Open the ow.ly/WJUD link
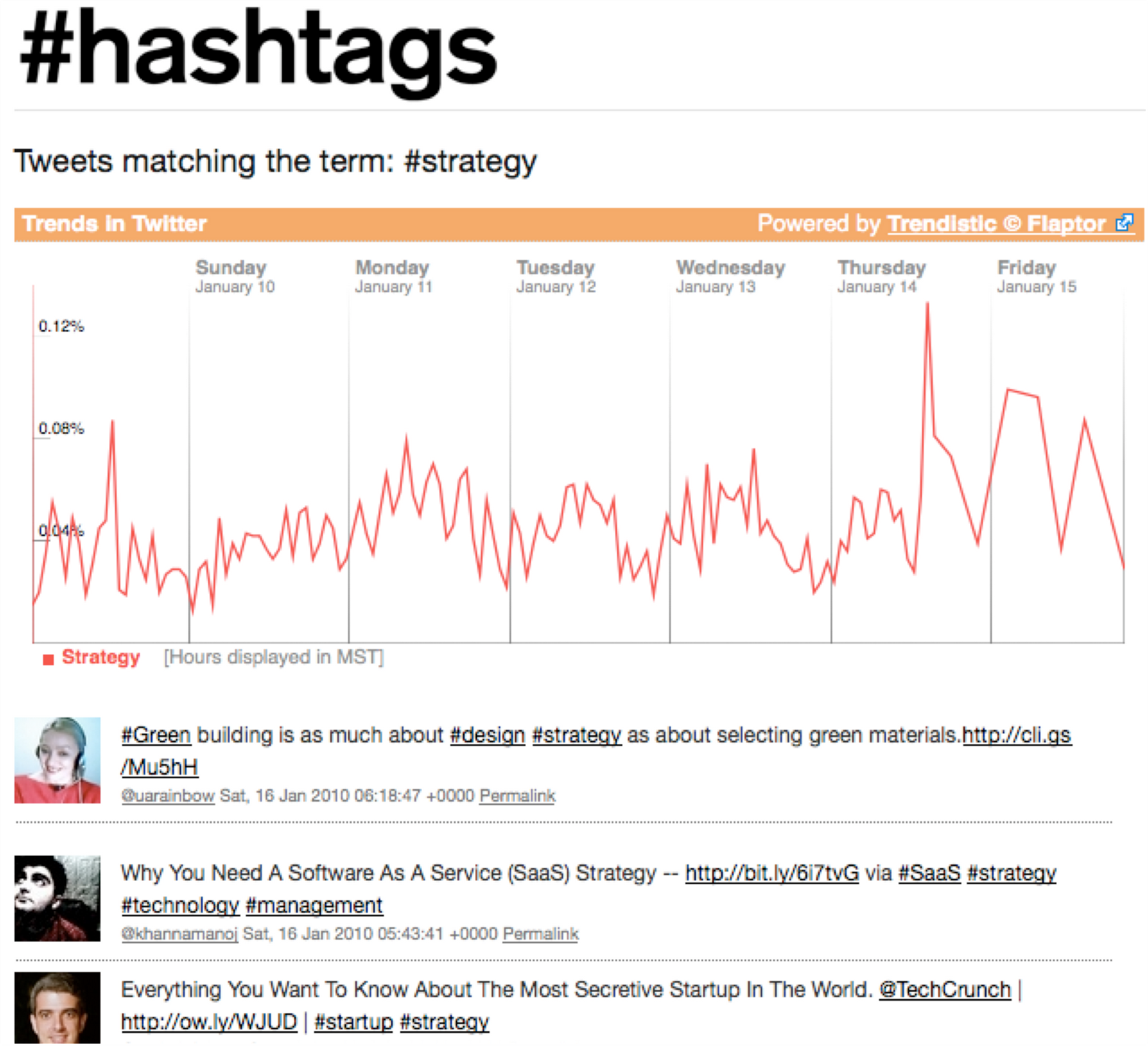The image size is (1148, 1046). point(209,1022)
